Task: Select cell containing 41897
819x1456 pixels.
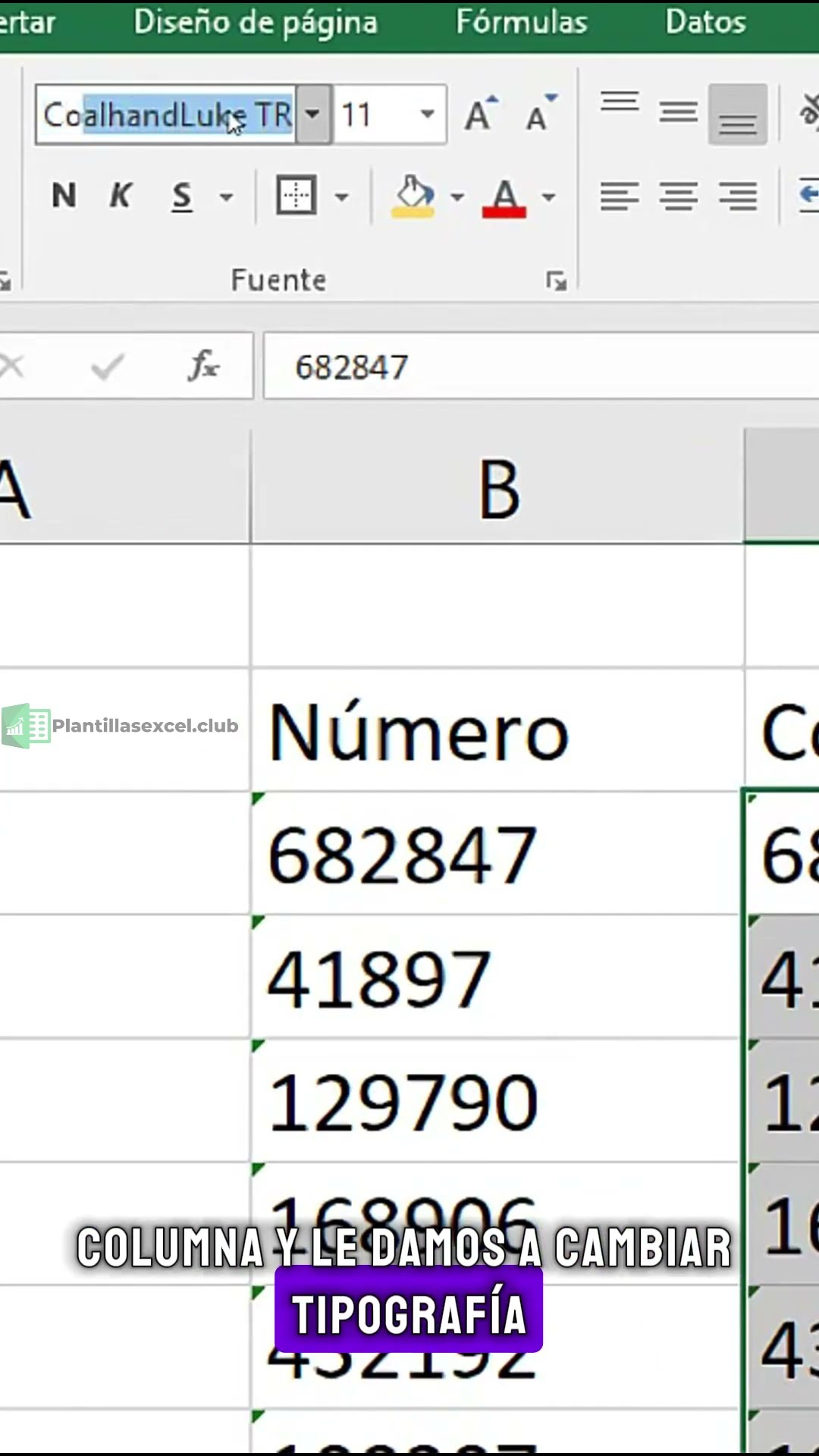Action: [496, 978]
